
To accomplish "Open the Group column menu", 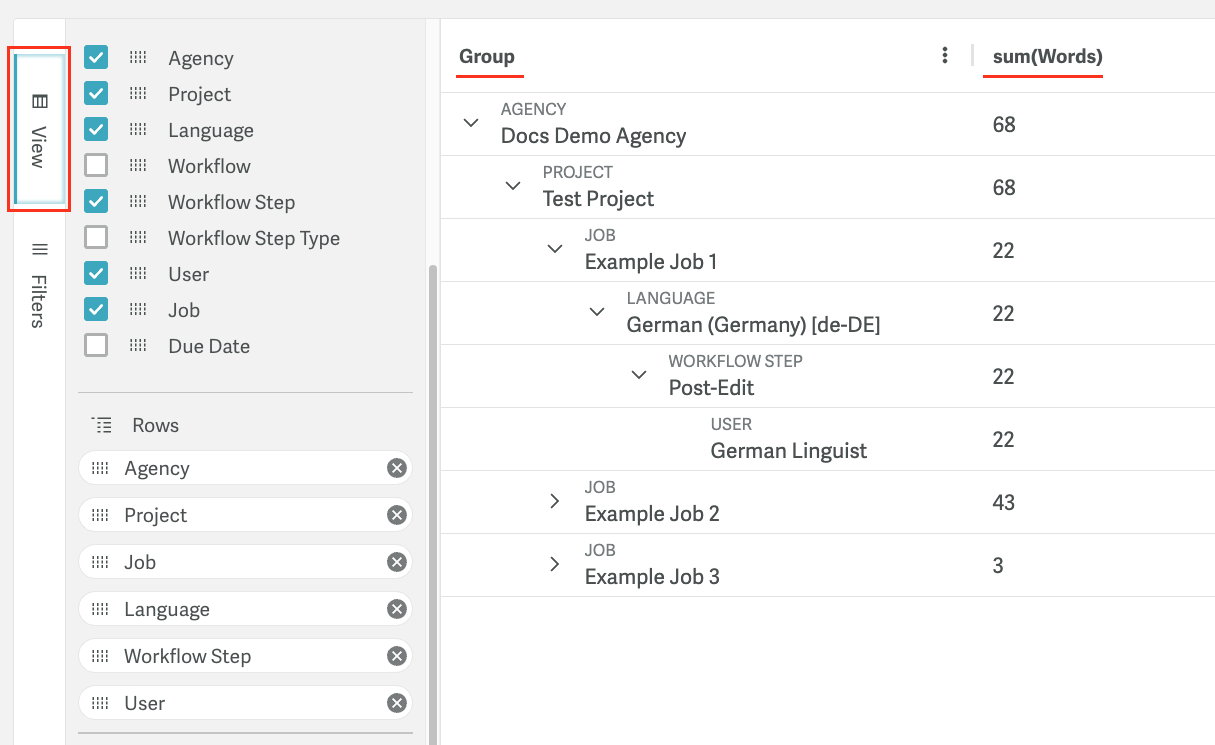I will click(945, 56).
